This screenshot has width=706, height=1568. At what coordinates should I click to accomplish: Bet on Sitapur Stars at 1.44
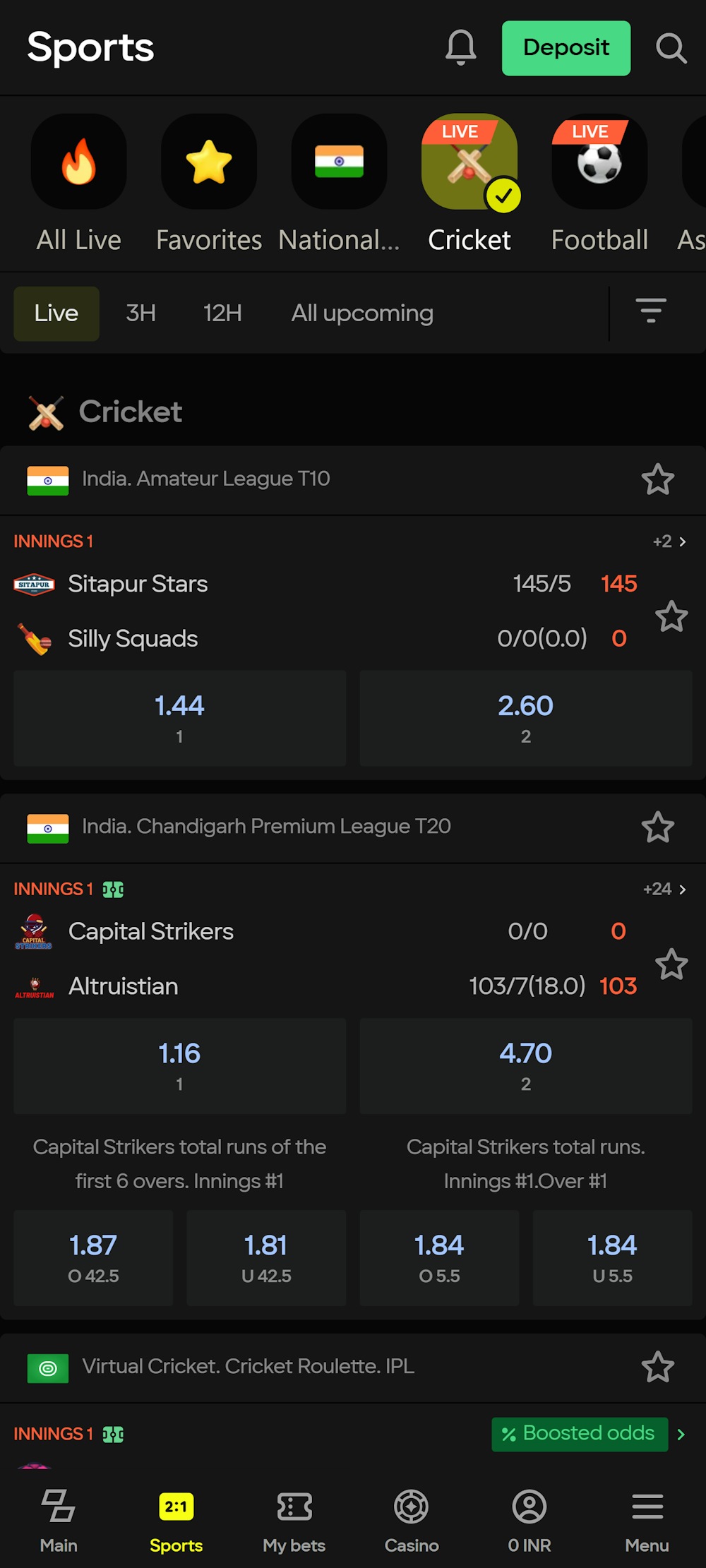click(x=179, y=717)
